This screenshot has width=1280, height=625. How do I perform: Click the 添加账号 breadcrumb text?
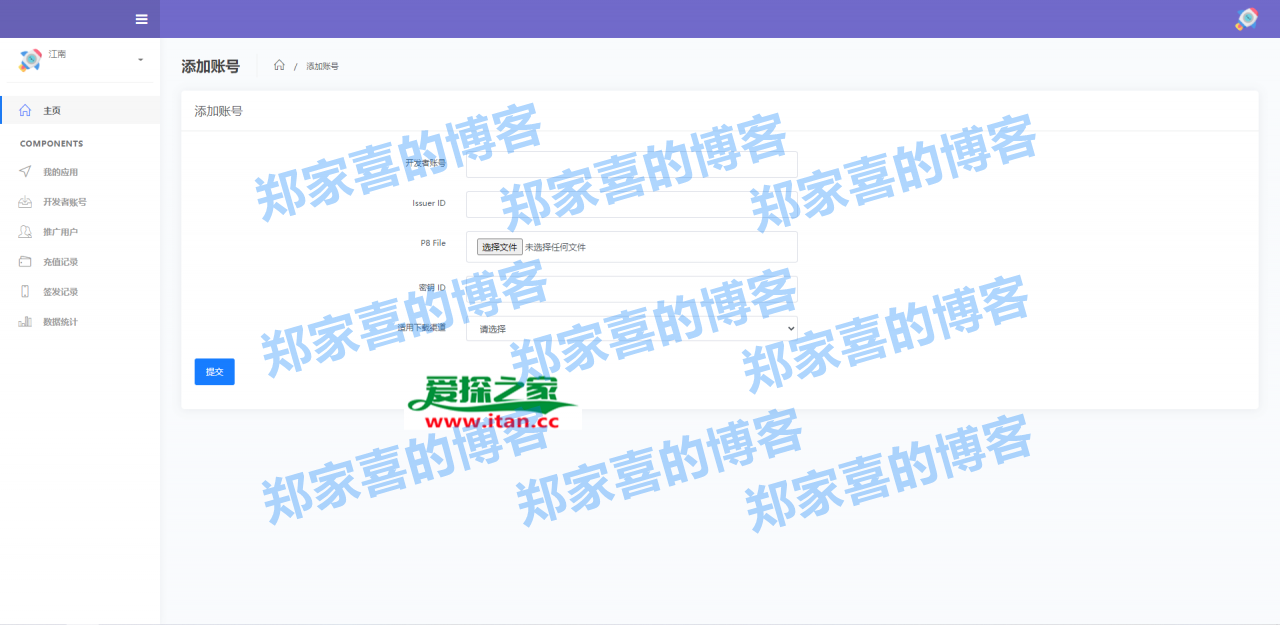coord(322,66)
